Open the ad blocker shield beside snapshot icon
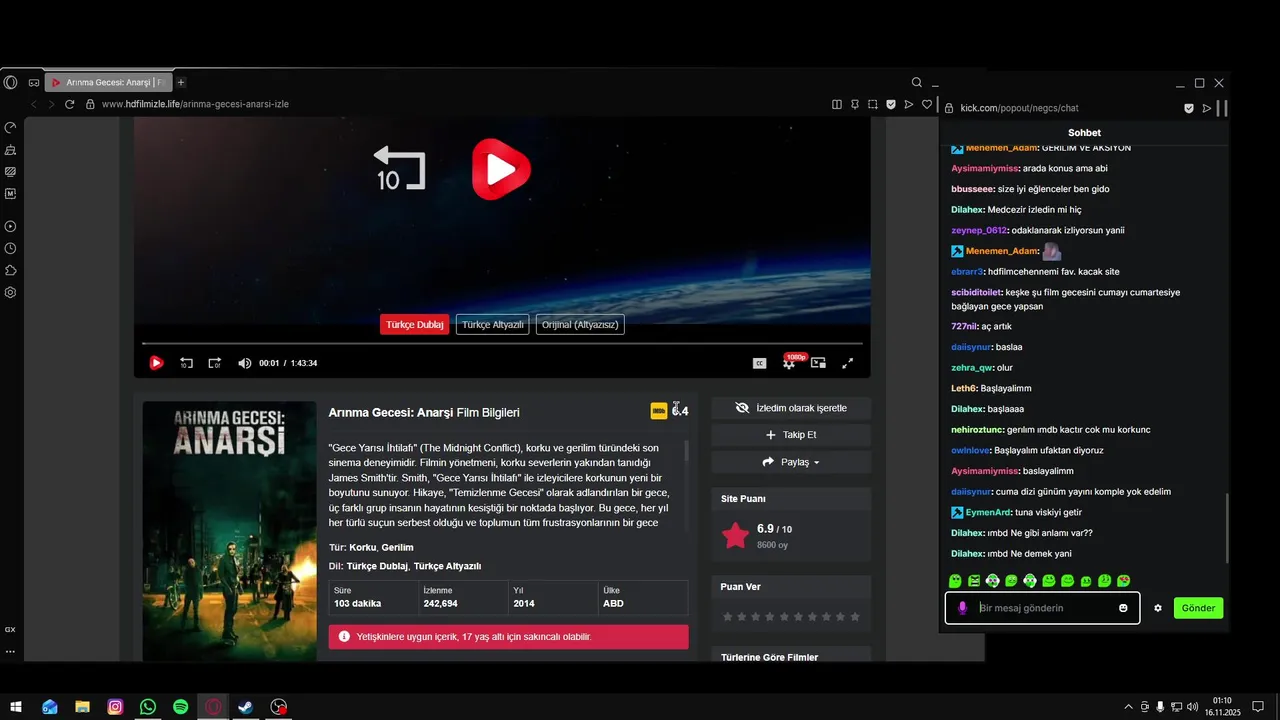The image size is (1280, 720). point(891,104)
